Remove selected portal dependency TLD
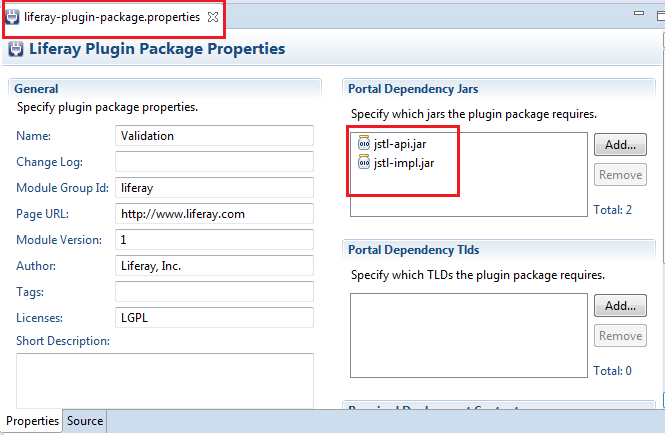 pyautogui.click(x=620, y=336)
